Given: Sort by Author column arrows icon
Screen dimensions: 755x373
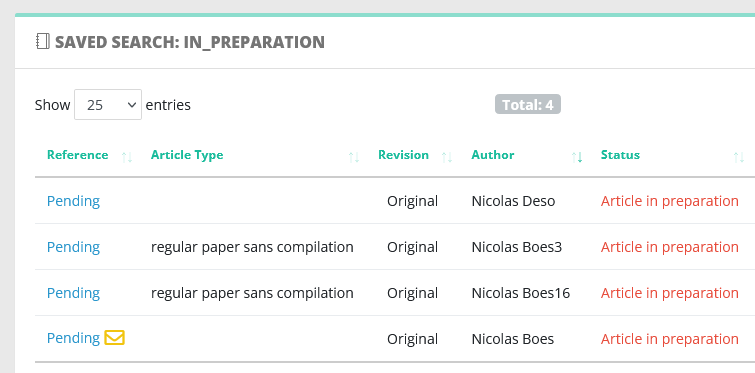Looking at the screenshot, I should click(577, 157).
